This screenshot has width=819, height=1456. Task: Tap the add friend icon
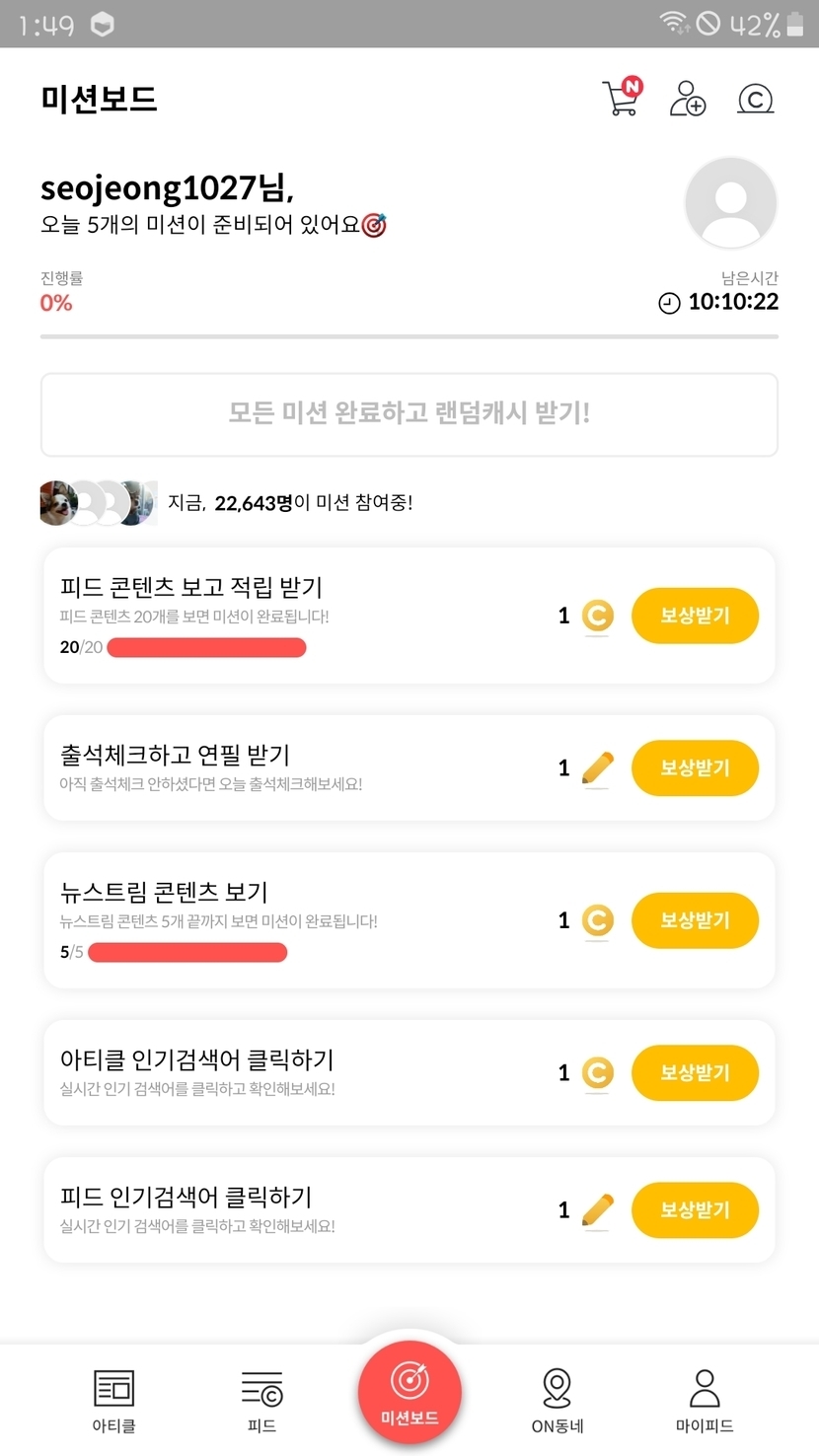(x=688, y=99)
